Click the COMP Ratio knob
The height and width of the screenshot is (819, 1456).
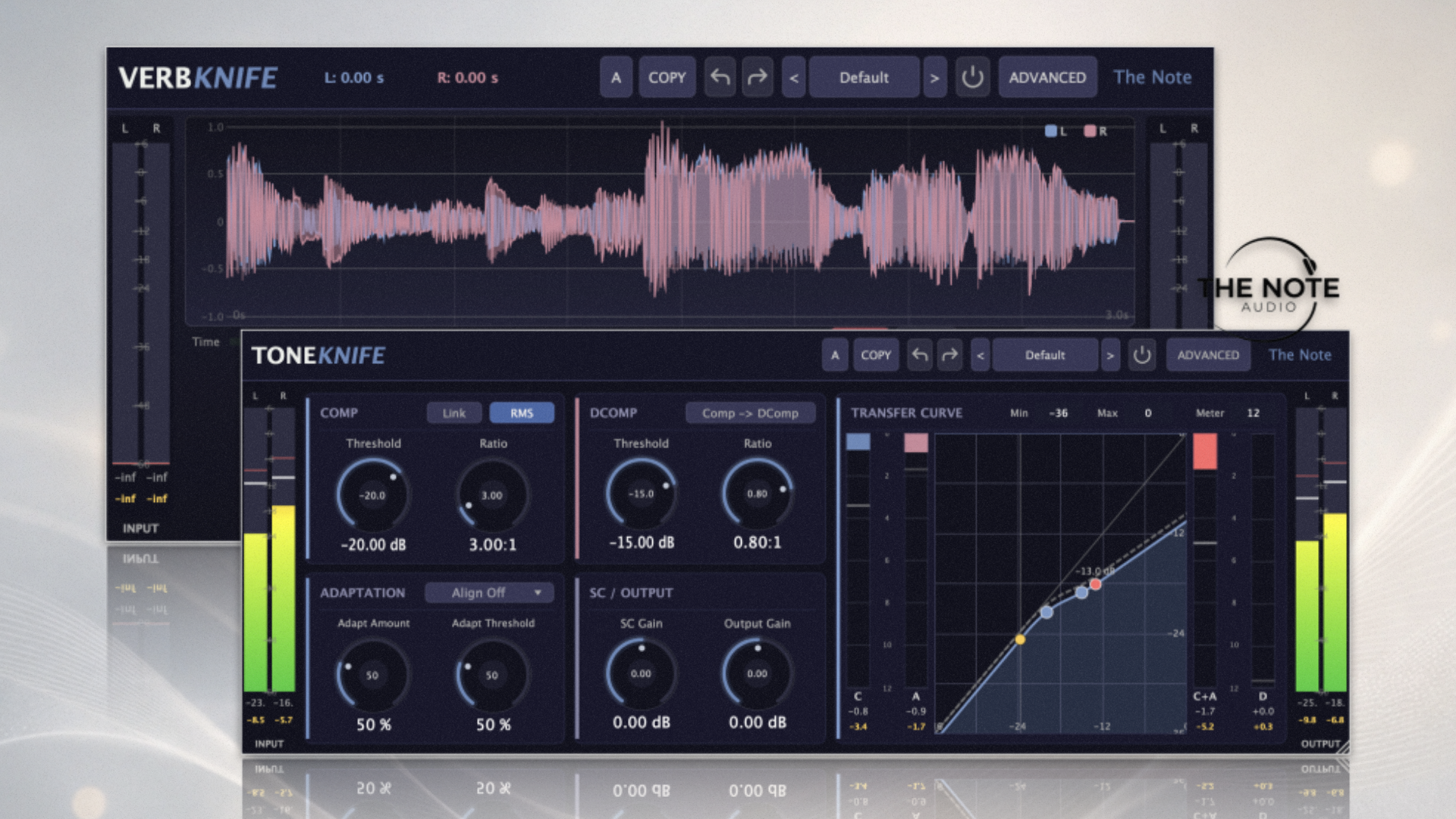[492, 495]
